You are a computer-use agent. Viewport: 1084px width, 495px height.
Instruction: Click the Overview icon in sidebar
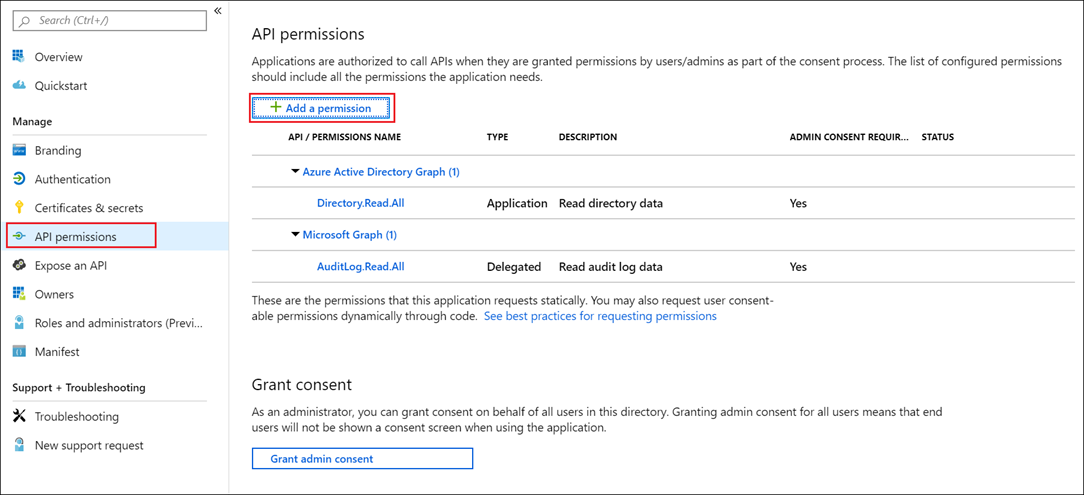[x=19, y=57]
